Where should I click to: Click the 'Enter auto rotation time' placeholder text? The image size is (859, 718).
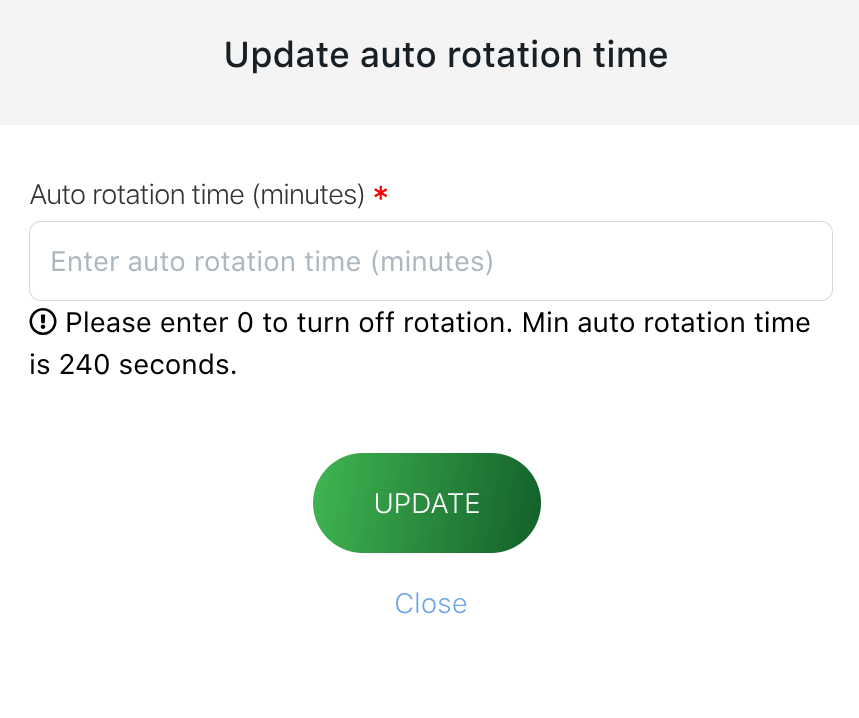pyautogui.click(x=272, y=262)
